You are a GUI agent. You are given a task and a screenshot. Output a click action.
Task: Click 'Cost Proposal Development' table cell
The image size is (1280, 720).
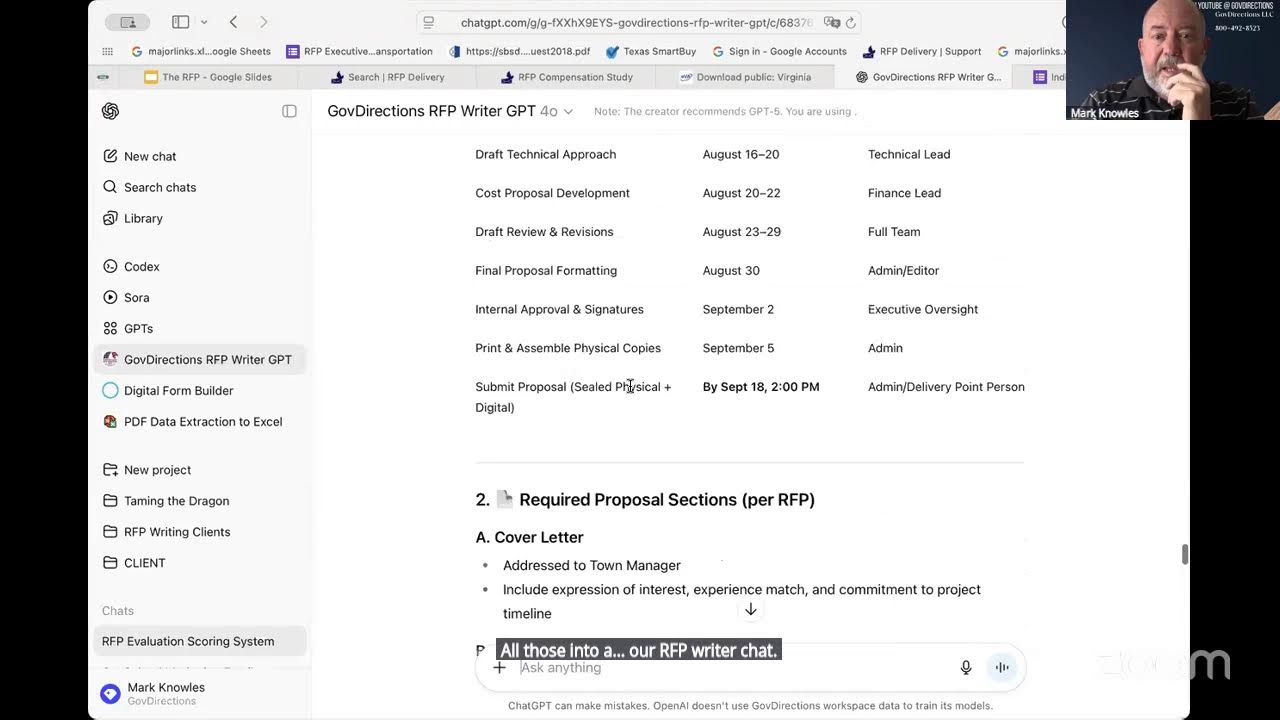552,193
